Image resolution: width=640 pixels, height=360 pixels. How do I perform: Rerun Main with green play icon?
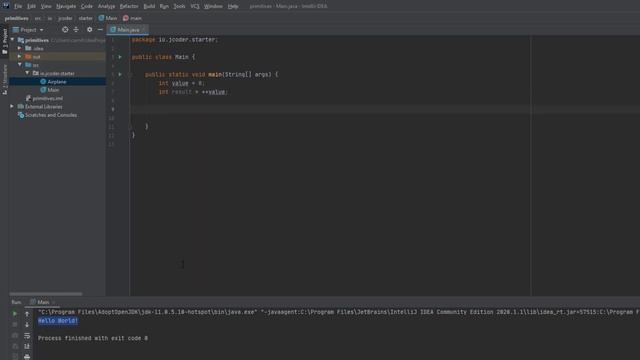tap(15, 314)
